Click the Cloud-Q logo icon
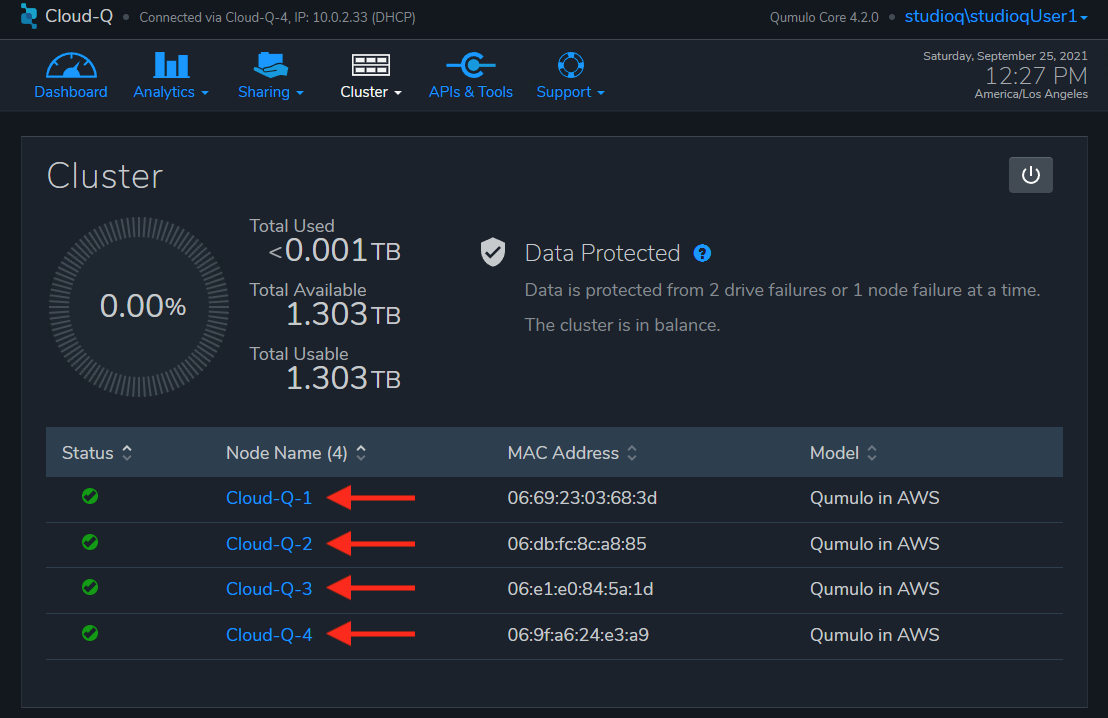Screen dimensions: 1108x718 point(29,16)
